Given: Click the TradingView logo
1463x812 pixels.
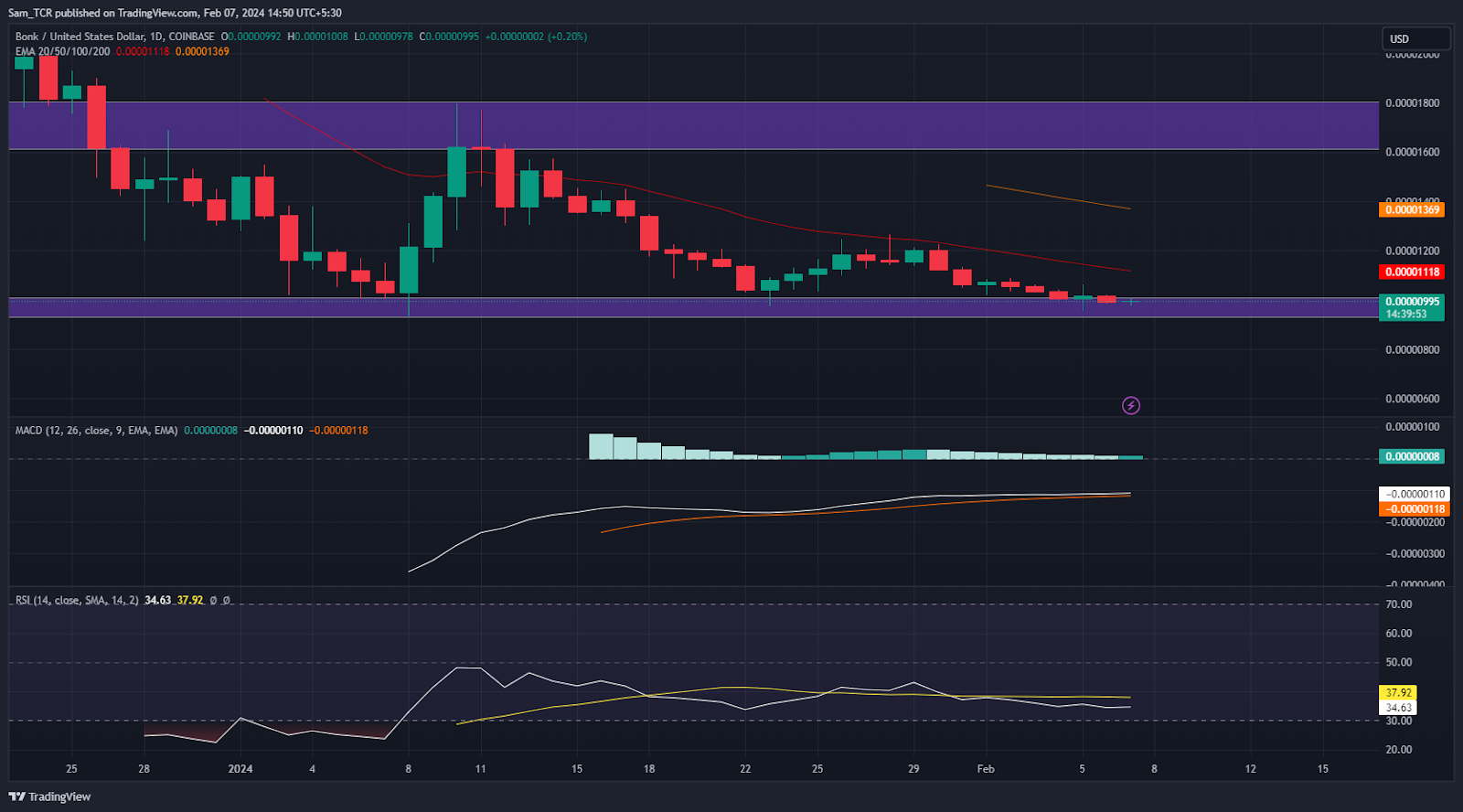Looking at the screenshot, I should [x=50, y=796].
